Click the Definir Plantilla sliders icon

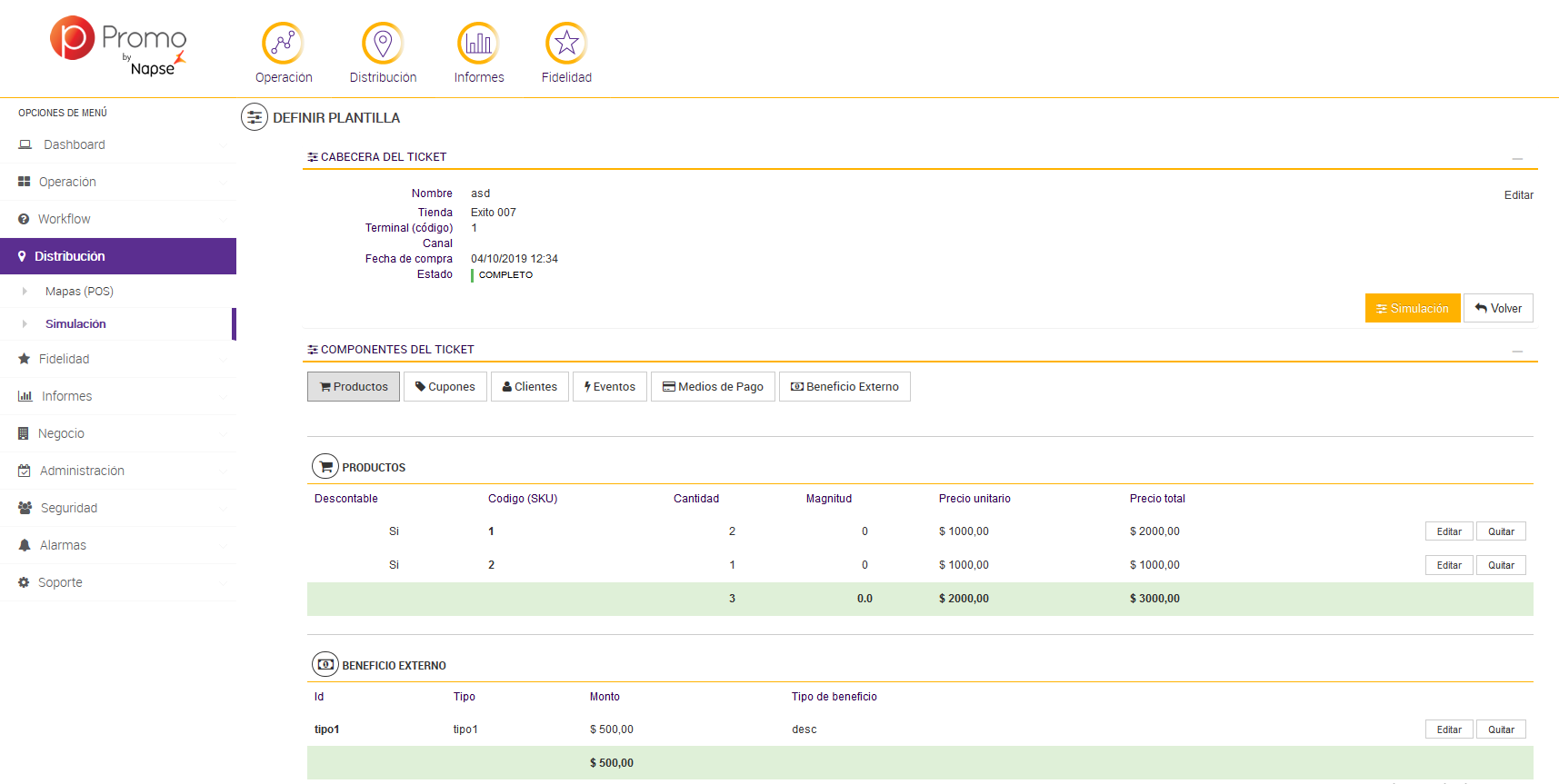[x=255, y=117]
